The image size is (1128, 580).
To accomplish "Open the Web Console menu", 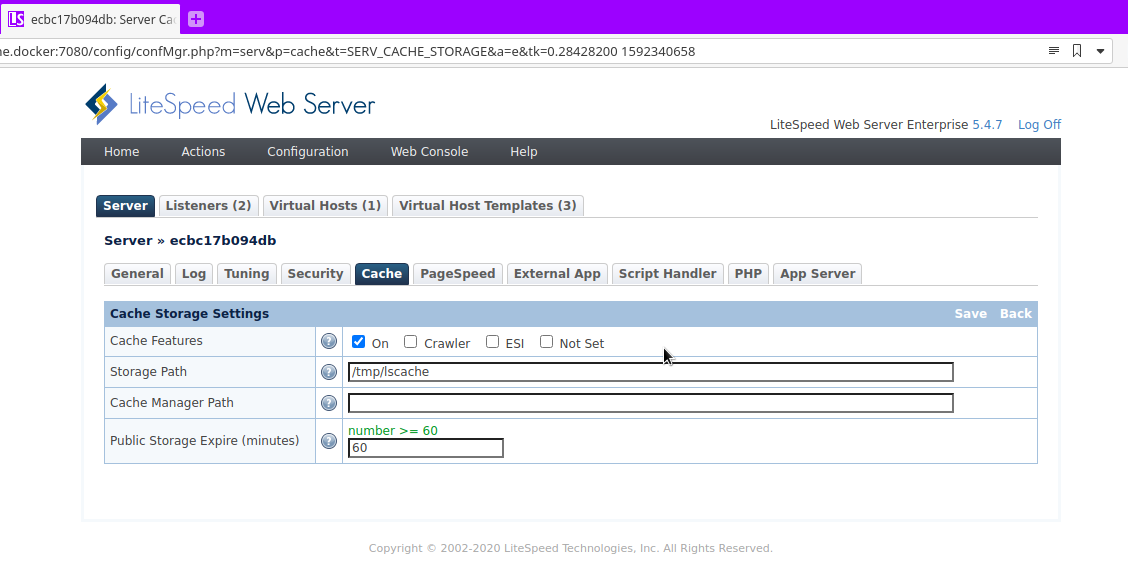I will click(x=429, y=151).
